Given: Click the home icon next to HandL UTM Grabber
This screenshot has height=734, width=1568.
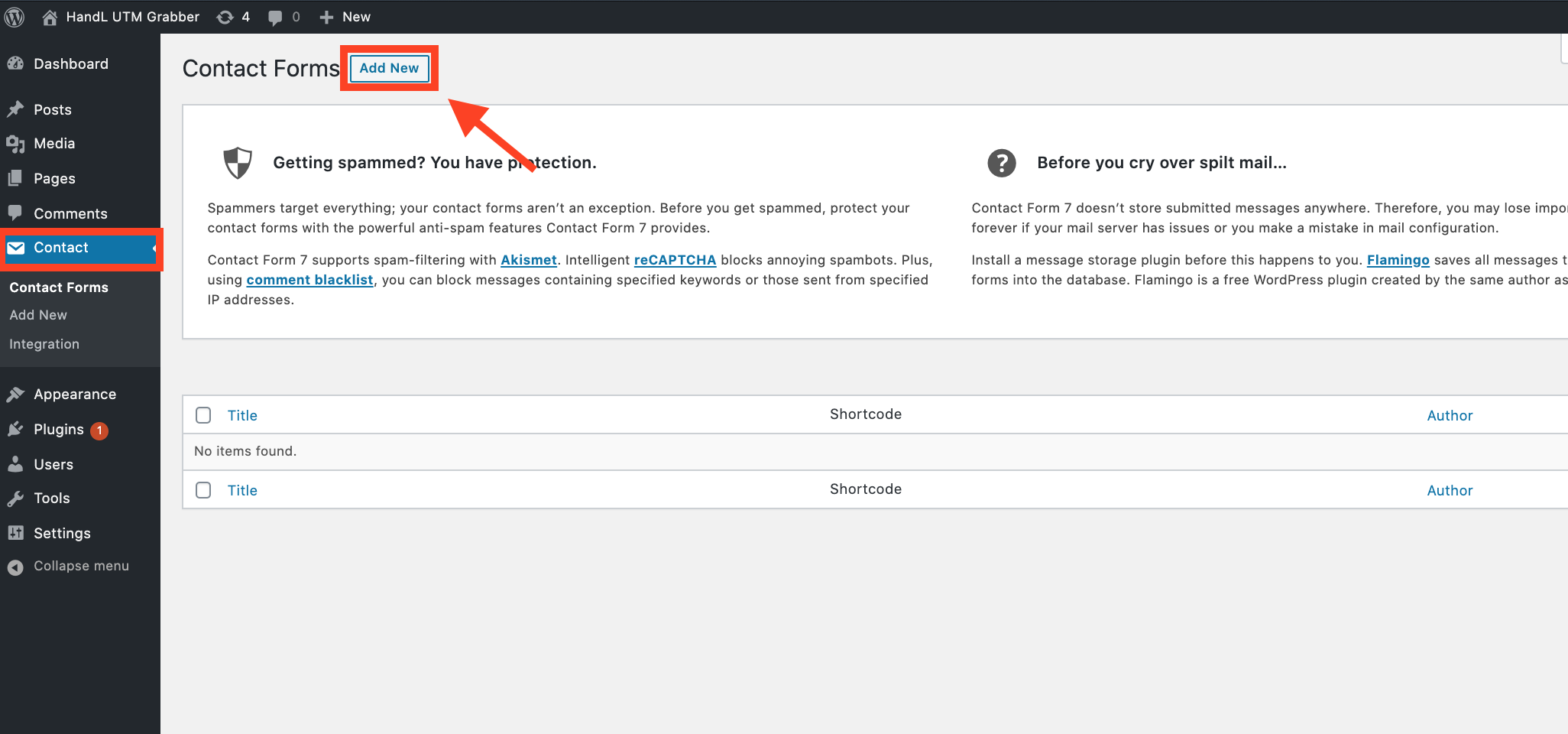Looking at the screenshot, I should point(49,16).
